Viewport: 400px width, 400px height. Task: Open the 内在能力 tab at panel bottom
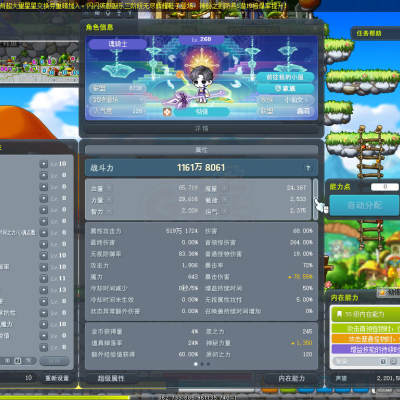pyautogui.click(x=291, y=378)
